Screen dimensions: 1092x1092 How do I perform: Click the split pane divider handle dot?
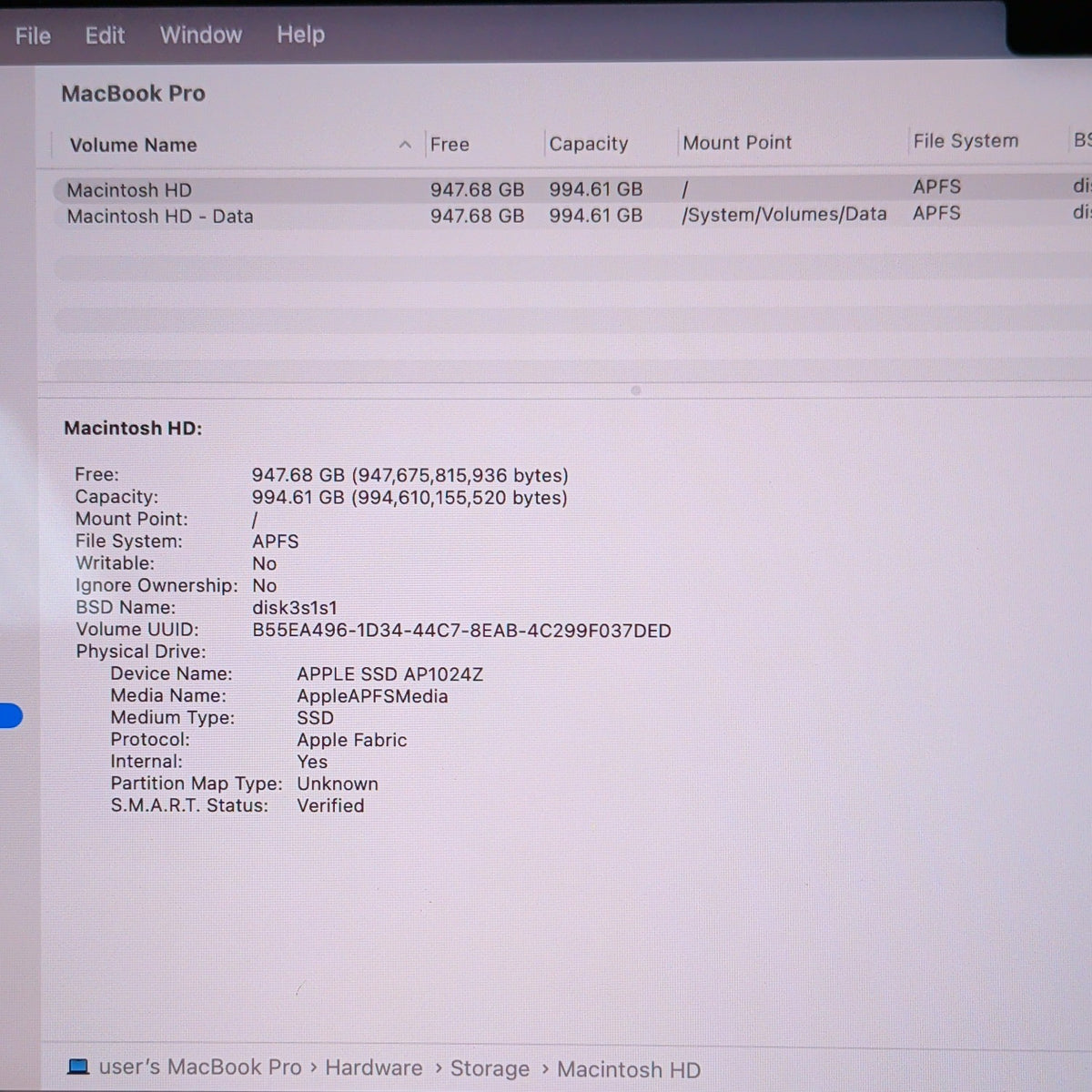[x=636, y=390]
